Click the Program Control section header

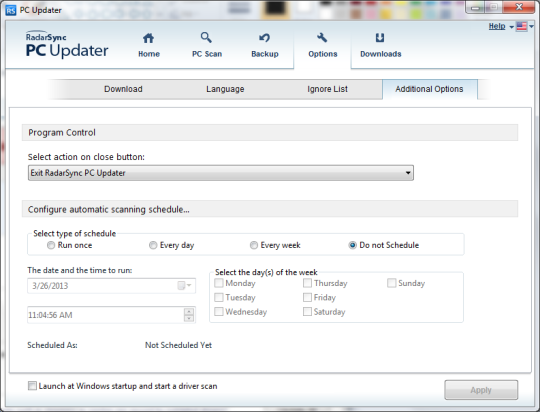tap(270, 133)
